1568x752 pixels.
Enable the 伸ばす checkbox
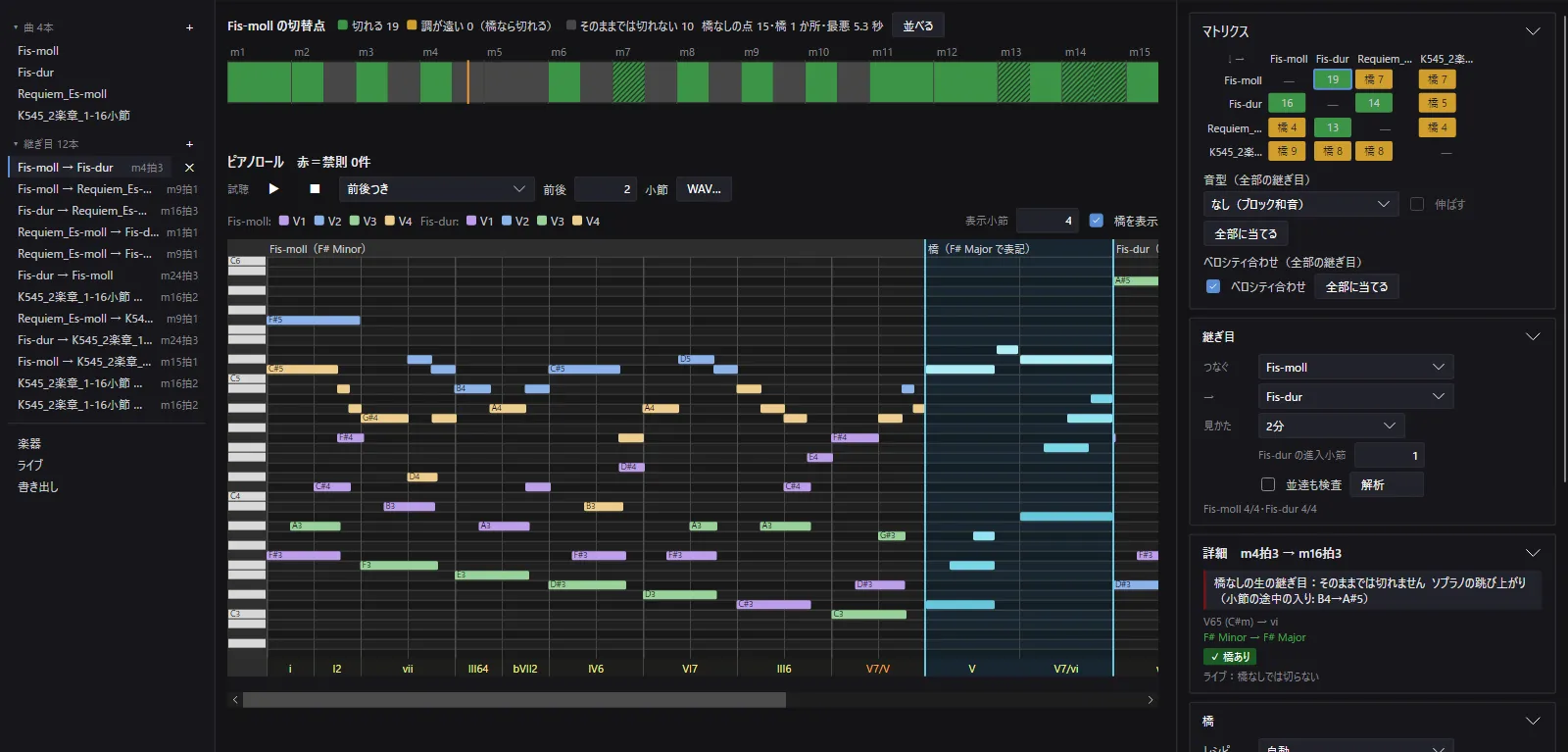click(1416, 204)
